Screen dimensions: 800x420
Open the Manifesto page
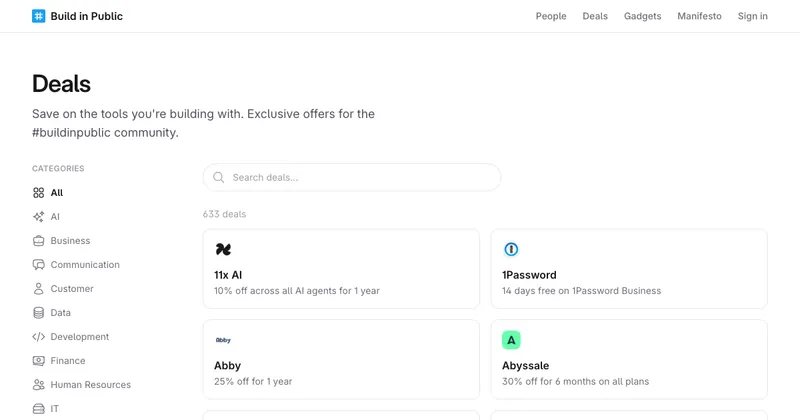699,16
